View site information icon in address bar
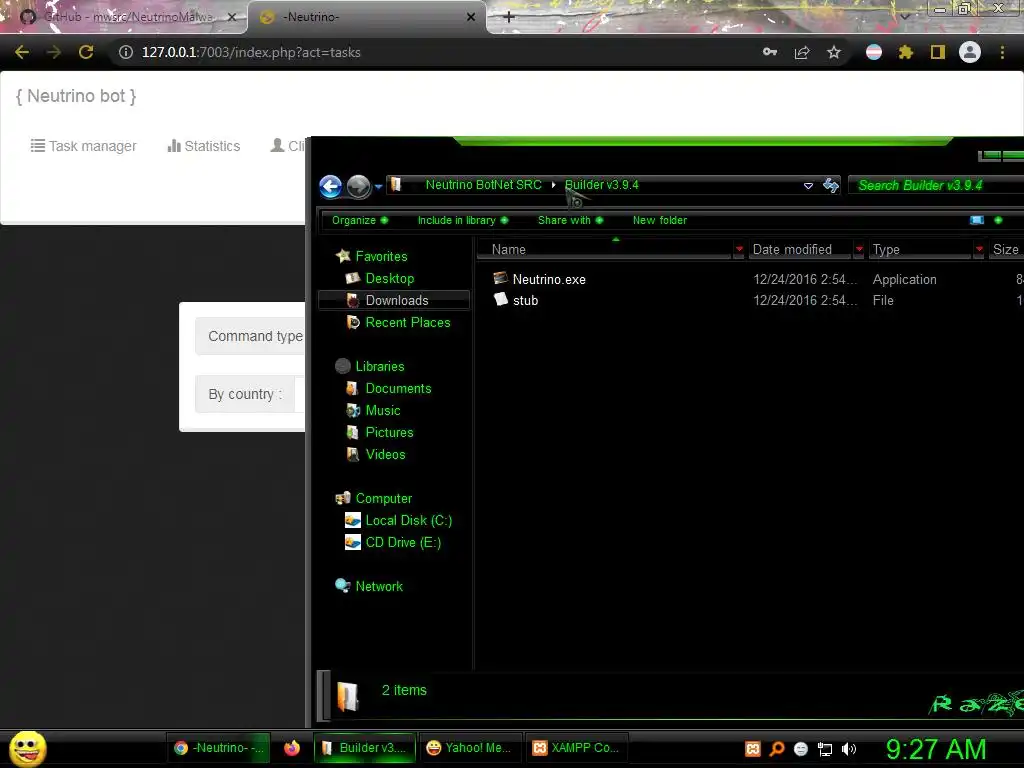 [x=125, y=52]
